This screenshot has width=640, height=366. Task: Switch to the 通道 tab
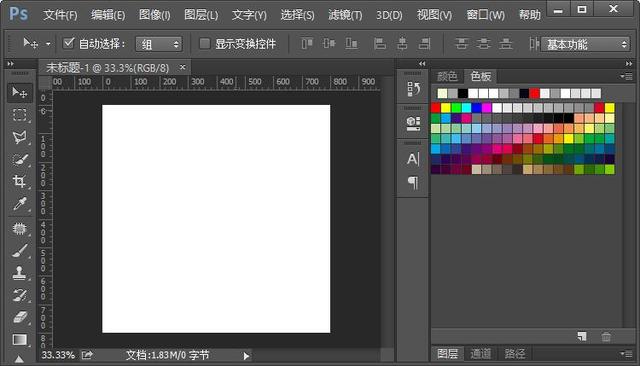[x=481, y=354]
